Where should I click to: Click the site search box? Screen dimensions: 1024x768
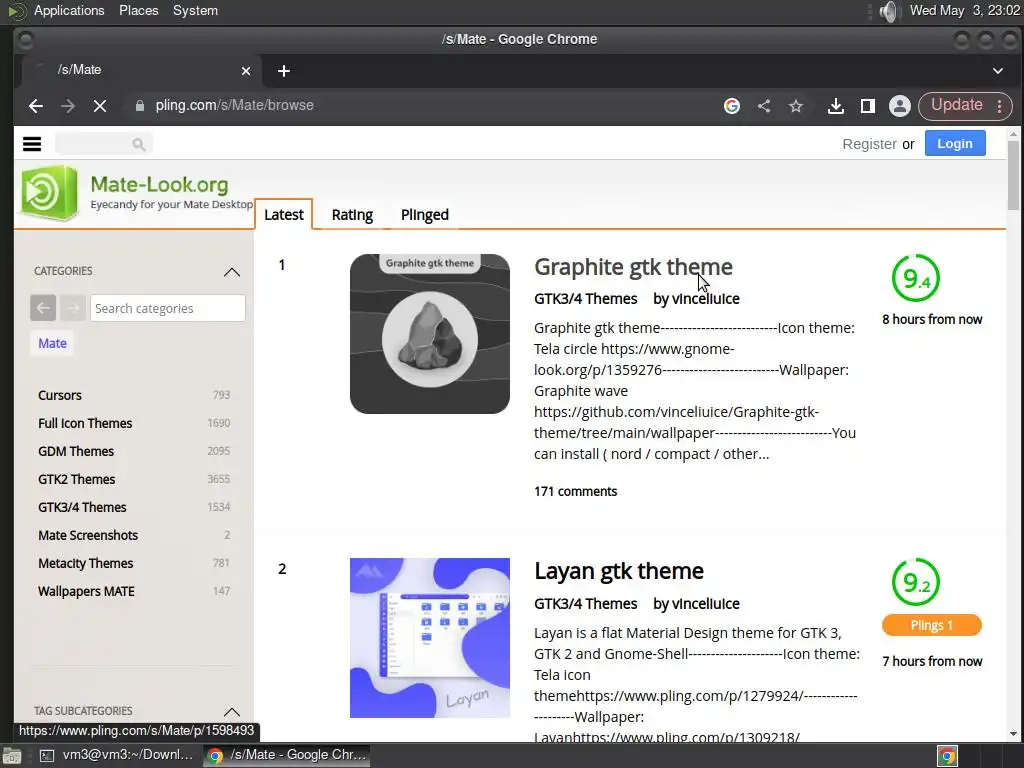point(103,144)
